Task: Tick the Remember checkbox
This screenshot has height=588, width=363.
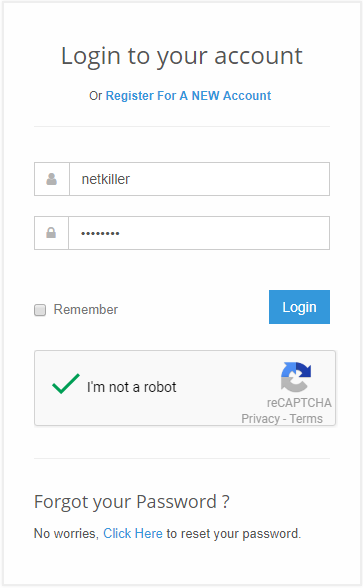Action: coord(40,310)
